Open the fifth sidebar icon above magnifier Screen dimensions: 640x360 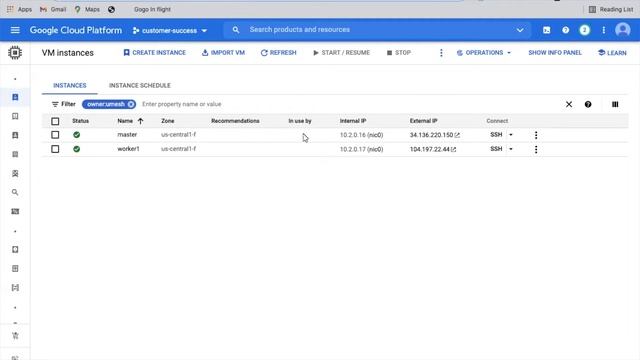(x=15, y=173)
